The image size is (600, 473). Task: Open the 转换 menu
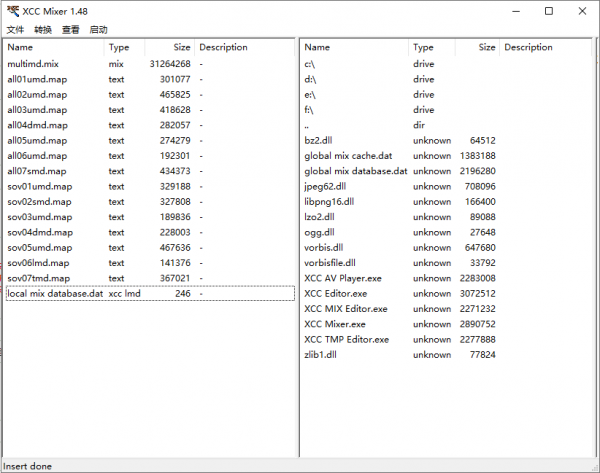pyautogui.click(x=43, y=29)
